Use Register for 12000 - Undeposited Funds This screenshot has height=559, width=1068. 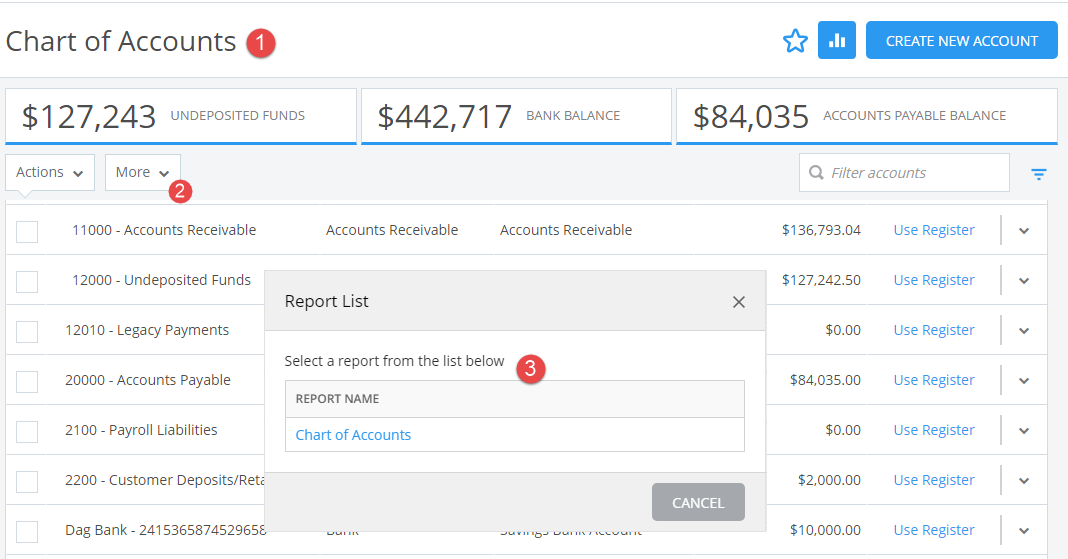pos(934,280)
